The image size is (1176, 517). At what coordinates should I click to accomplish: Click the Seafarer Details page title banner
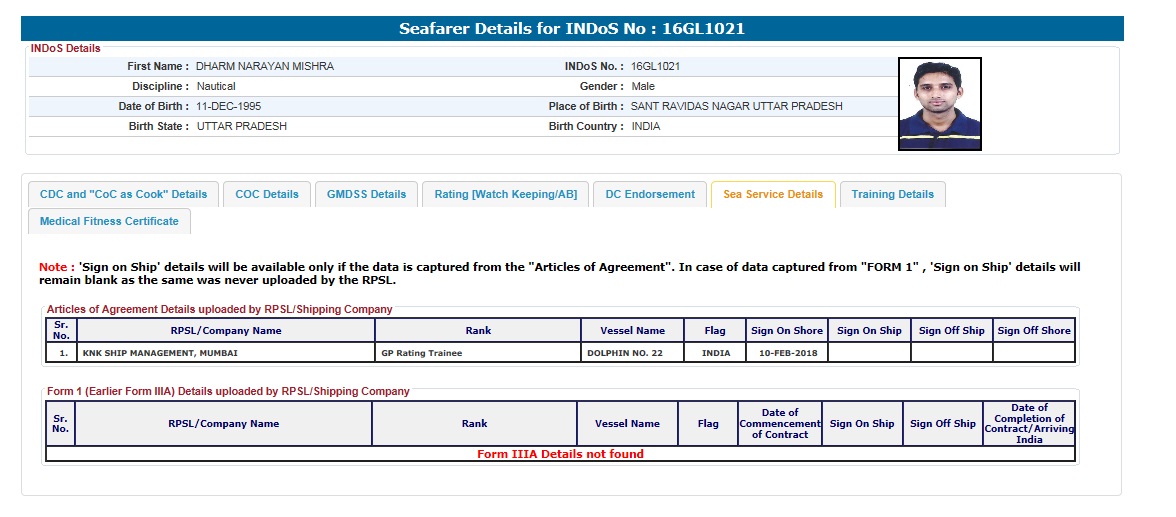coord(572,29)
